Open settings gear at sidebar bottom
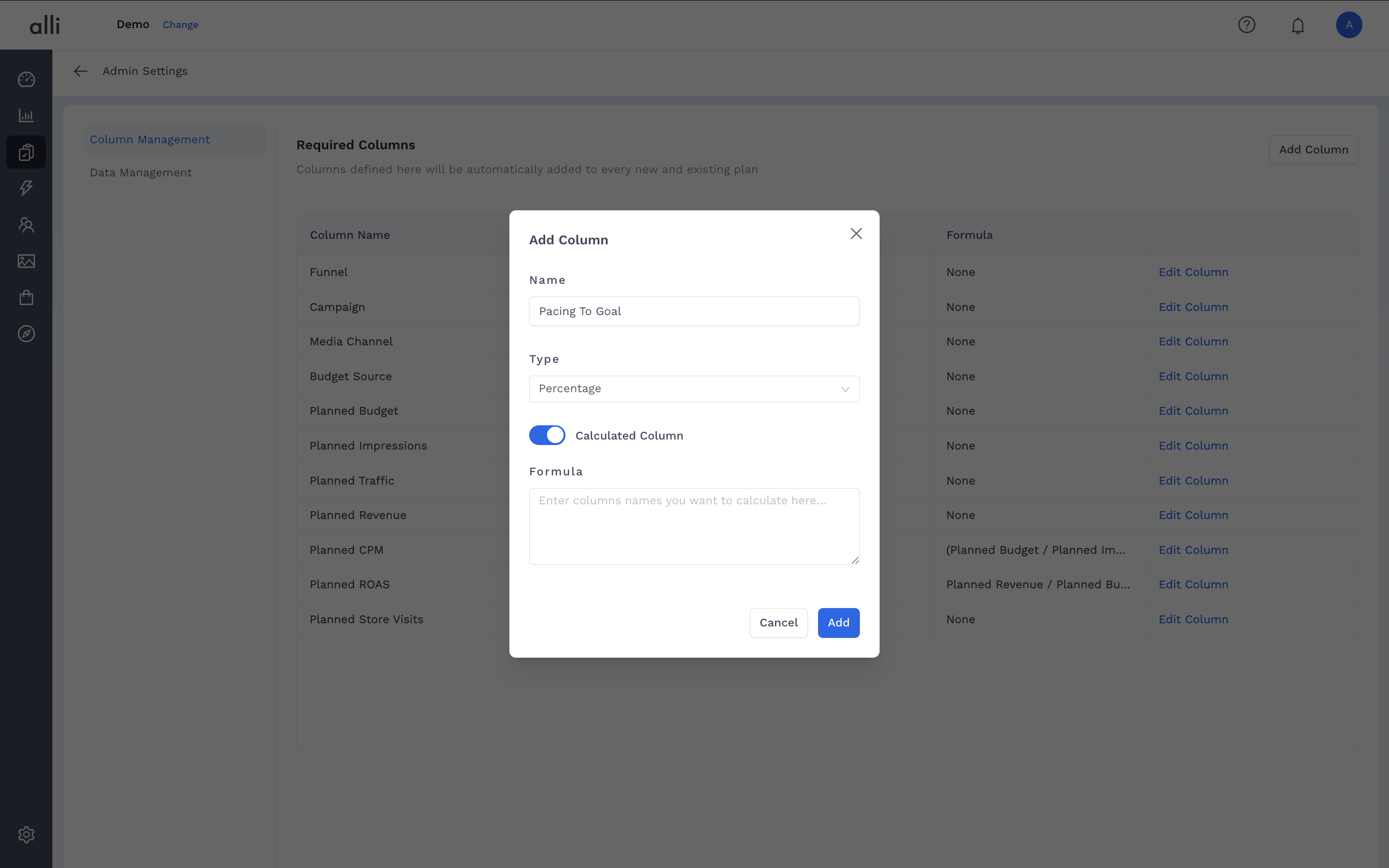1389x868 pixels. (x=26, y=834)
